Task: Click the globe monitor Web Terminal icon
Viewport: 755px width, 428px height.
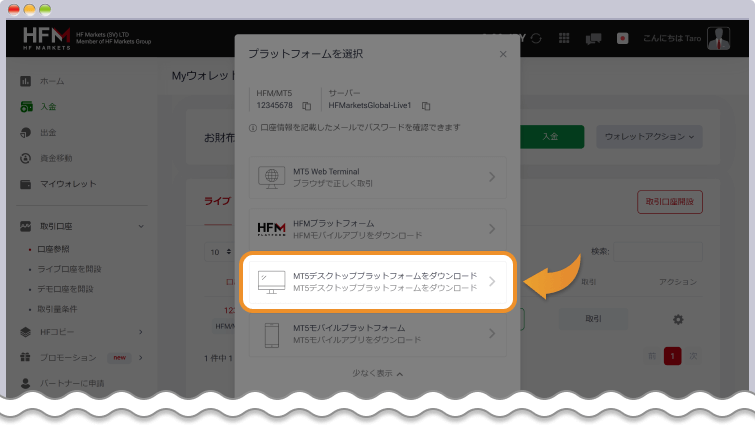Action: coord(271,177)
